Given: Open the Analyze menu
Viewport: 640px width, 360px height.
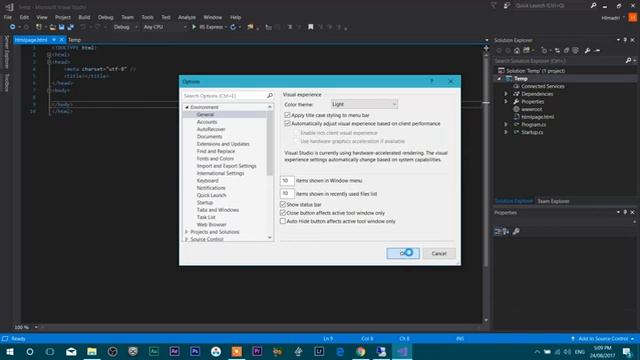Looking at the screenshot, I should (187, 17).
